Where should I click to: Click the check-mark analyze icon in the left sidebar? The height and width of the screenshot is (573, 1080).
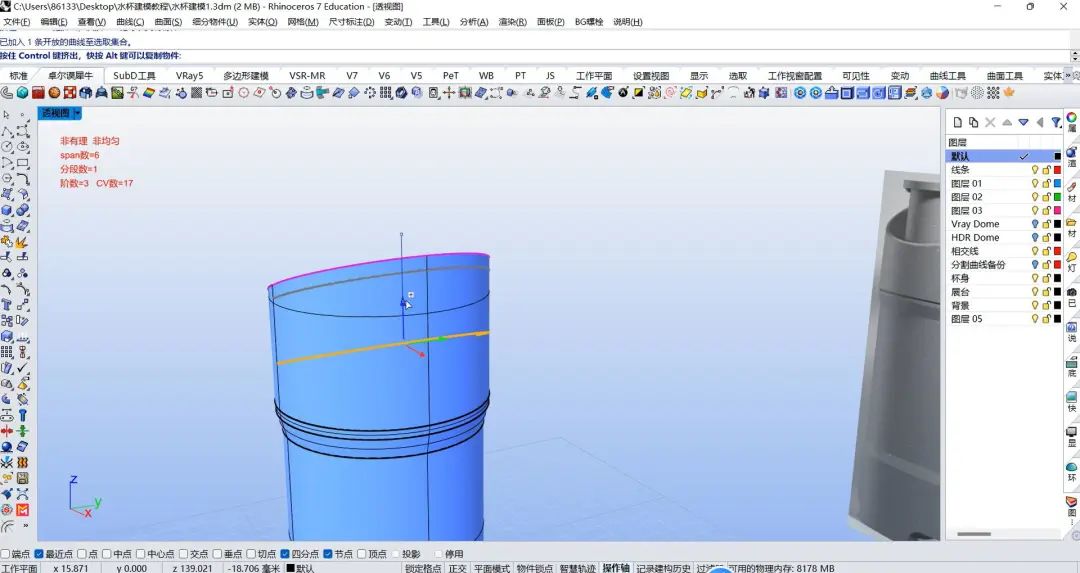[x=23, y=368]
